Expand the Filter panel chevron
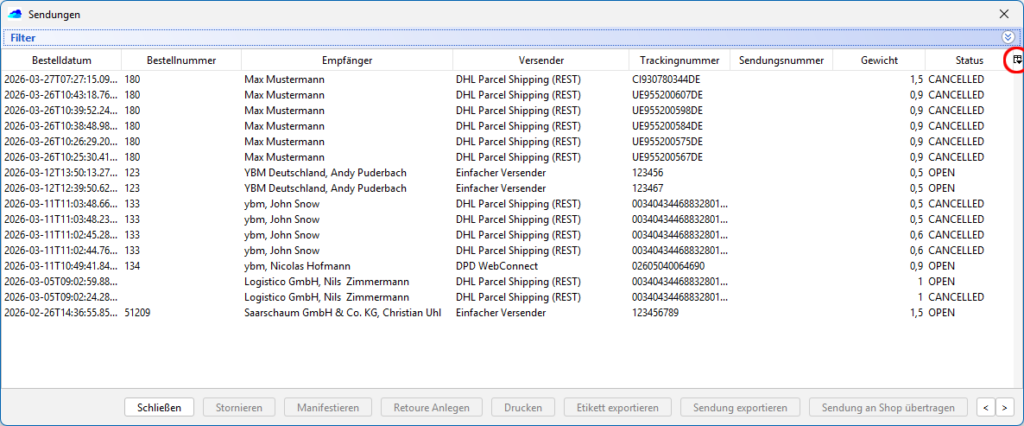The height and width of the screenshot is (426, 1024). pyautogui.click(x=1008, y=37)
